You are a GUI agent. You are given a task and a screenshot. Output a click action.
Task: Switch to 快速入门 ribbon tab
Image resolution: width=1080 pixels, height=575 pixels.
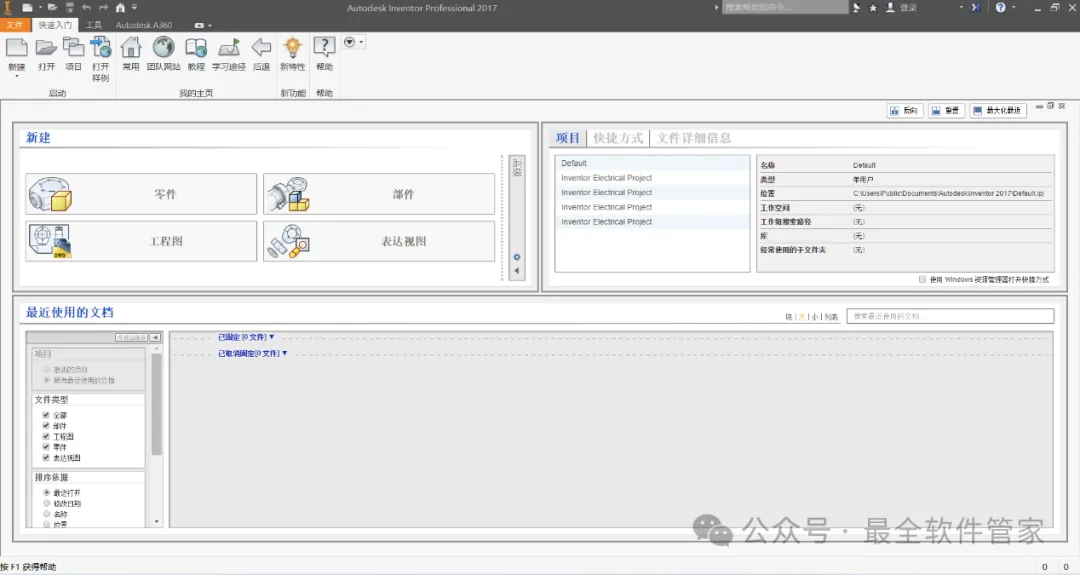tap(54, 25)
